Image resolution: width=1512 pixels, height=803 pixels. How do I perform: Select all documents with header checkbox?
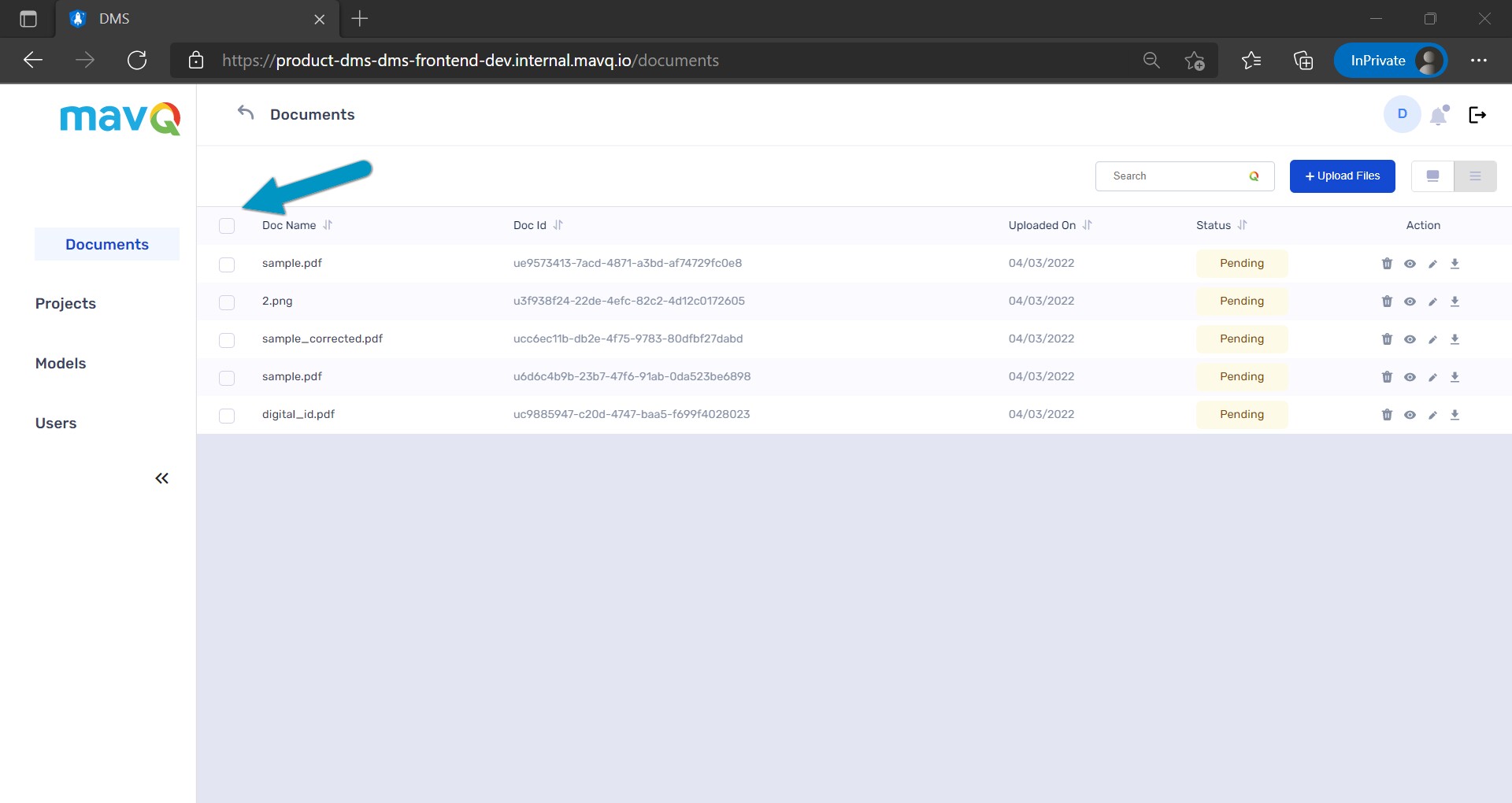[227, 226]
